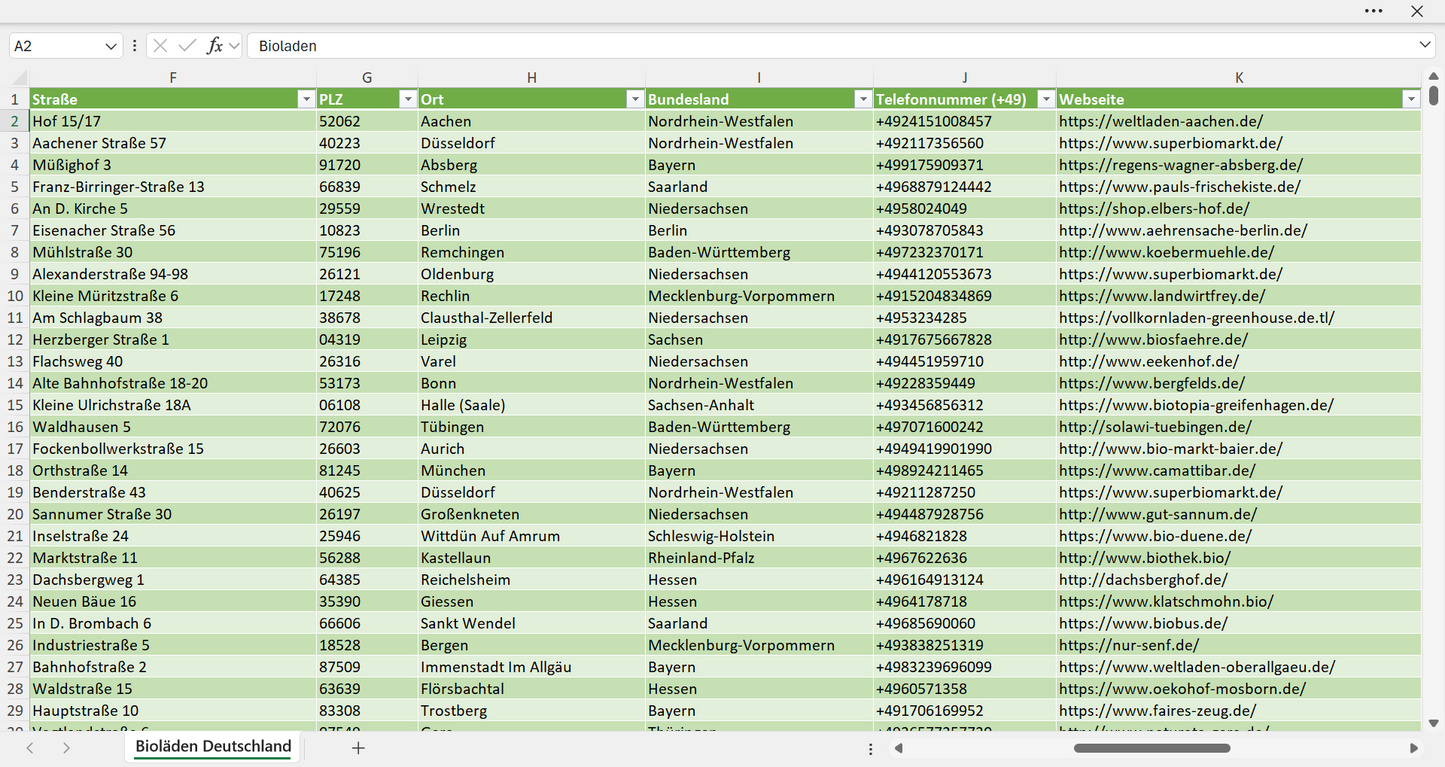Add a new sheet with the plus icon
1445x767 pixels.
click(x=358, y=748)
